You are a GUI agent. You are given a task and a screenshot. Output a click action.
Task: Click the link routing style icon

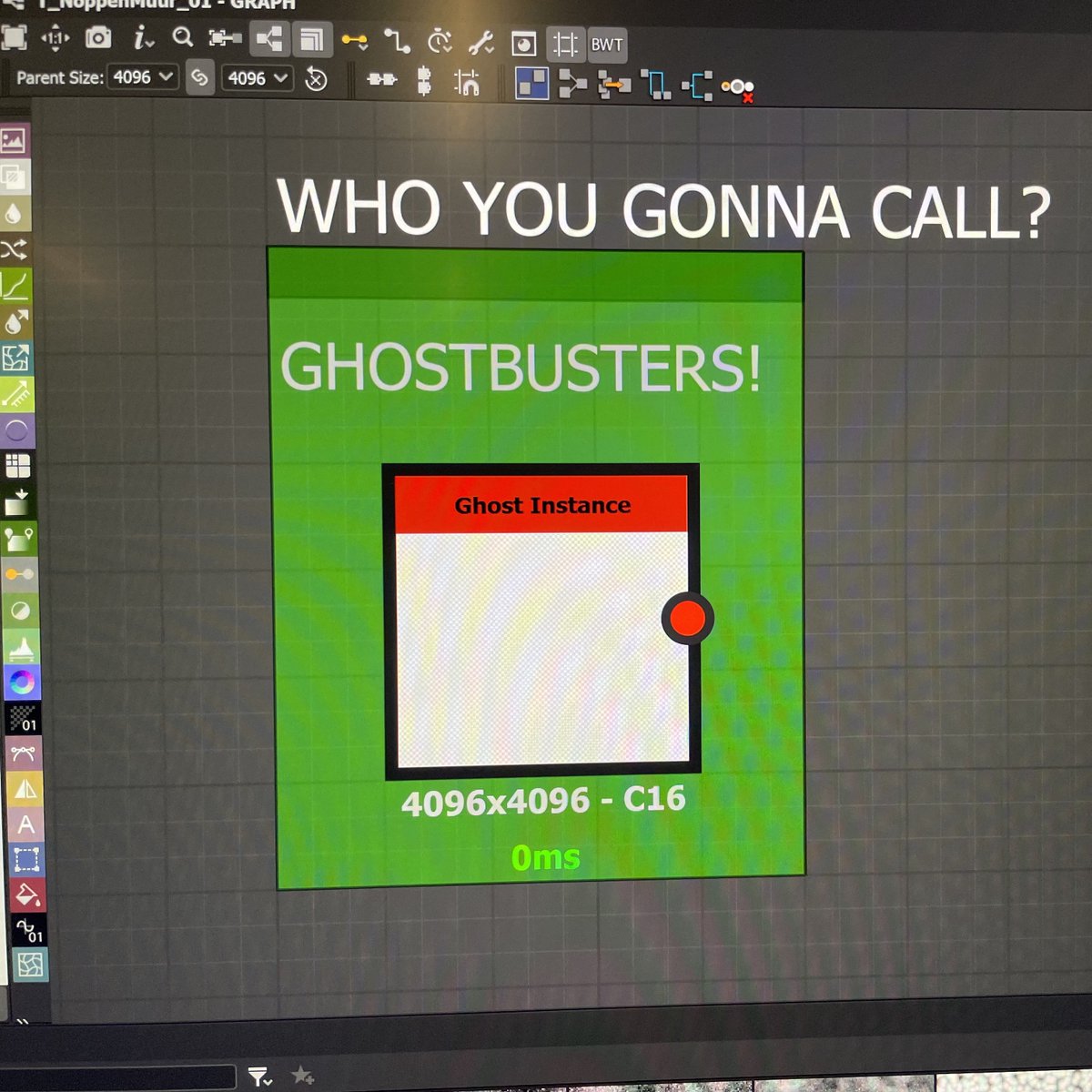tap(397, 41)
